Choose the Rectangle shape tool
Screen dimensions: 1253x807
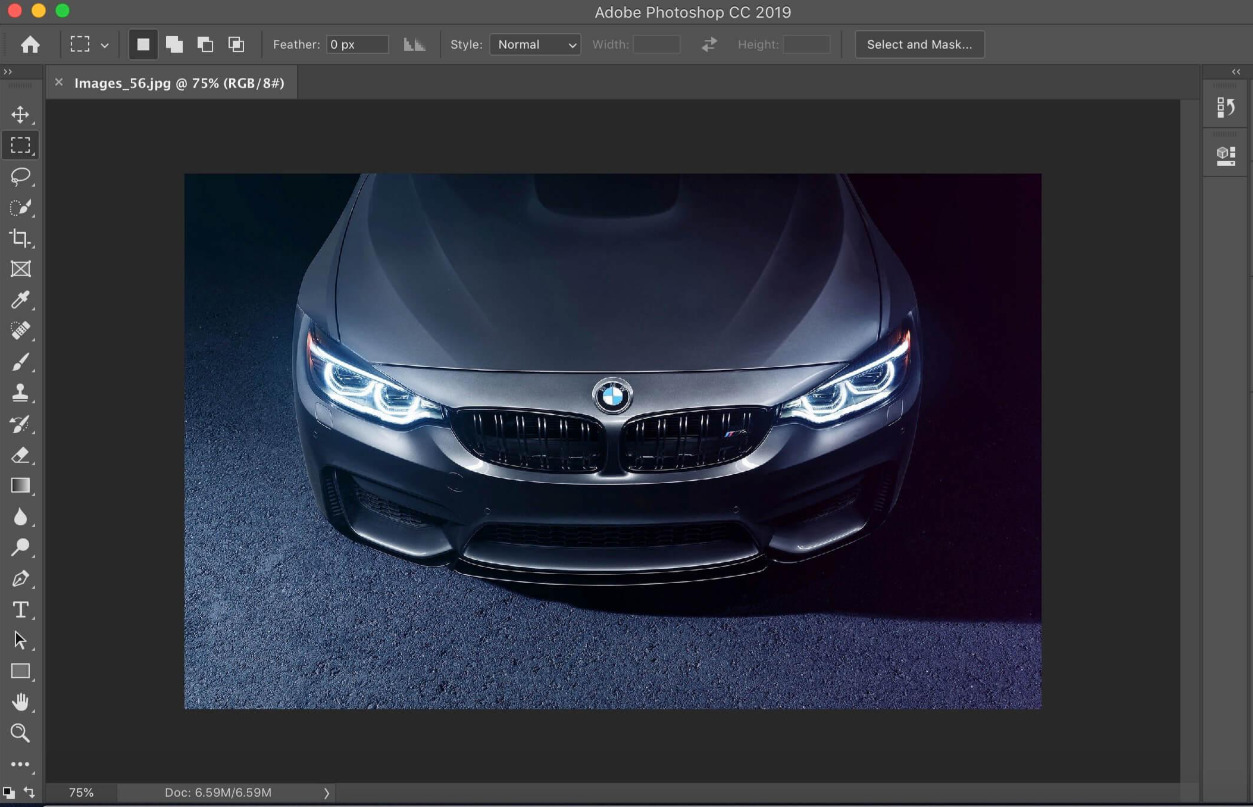pyautogui.click(x=20, y=672)
